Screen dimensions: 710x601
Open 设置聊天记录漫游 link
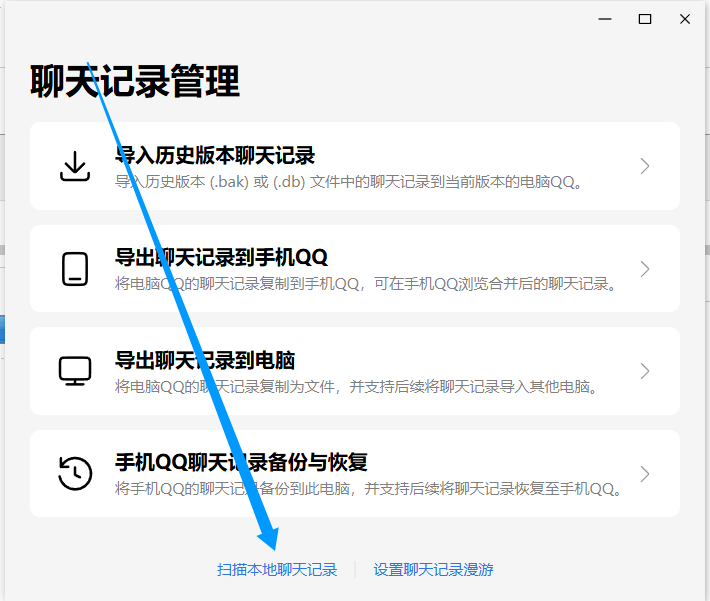433,570
